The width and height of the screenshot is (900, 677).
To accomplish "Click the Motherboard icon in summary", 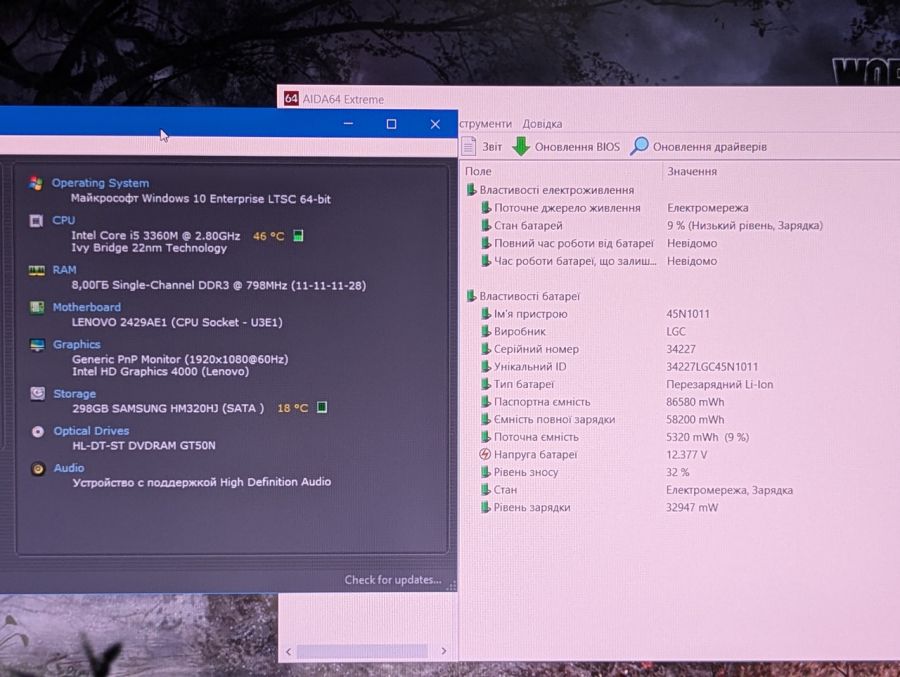I will 37,307.
